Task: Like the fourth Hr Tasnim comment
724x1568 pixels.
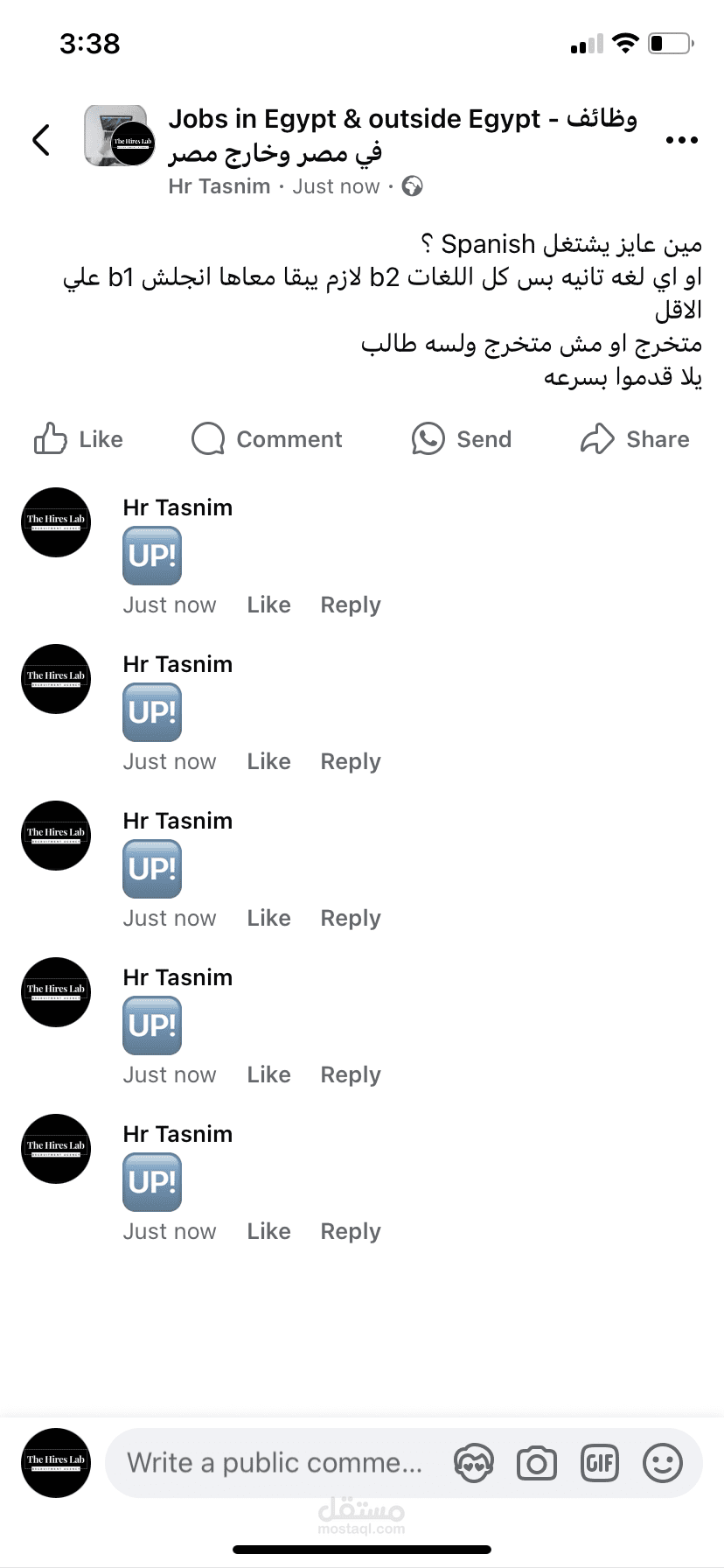Action: pyautogui.click(x=268, y=1074)
